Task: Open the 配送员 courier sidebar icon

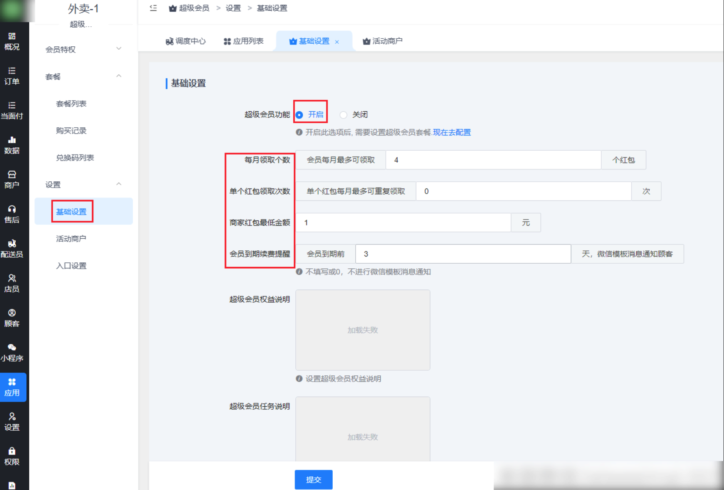Action: (x=12, y=248)
